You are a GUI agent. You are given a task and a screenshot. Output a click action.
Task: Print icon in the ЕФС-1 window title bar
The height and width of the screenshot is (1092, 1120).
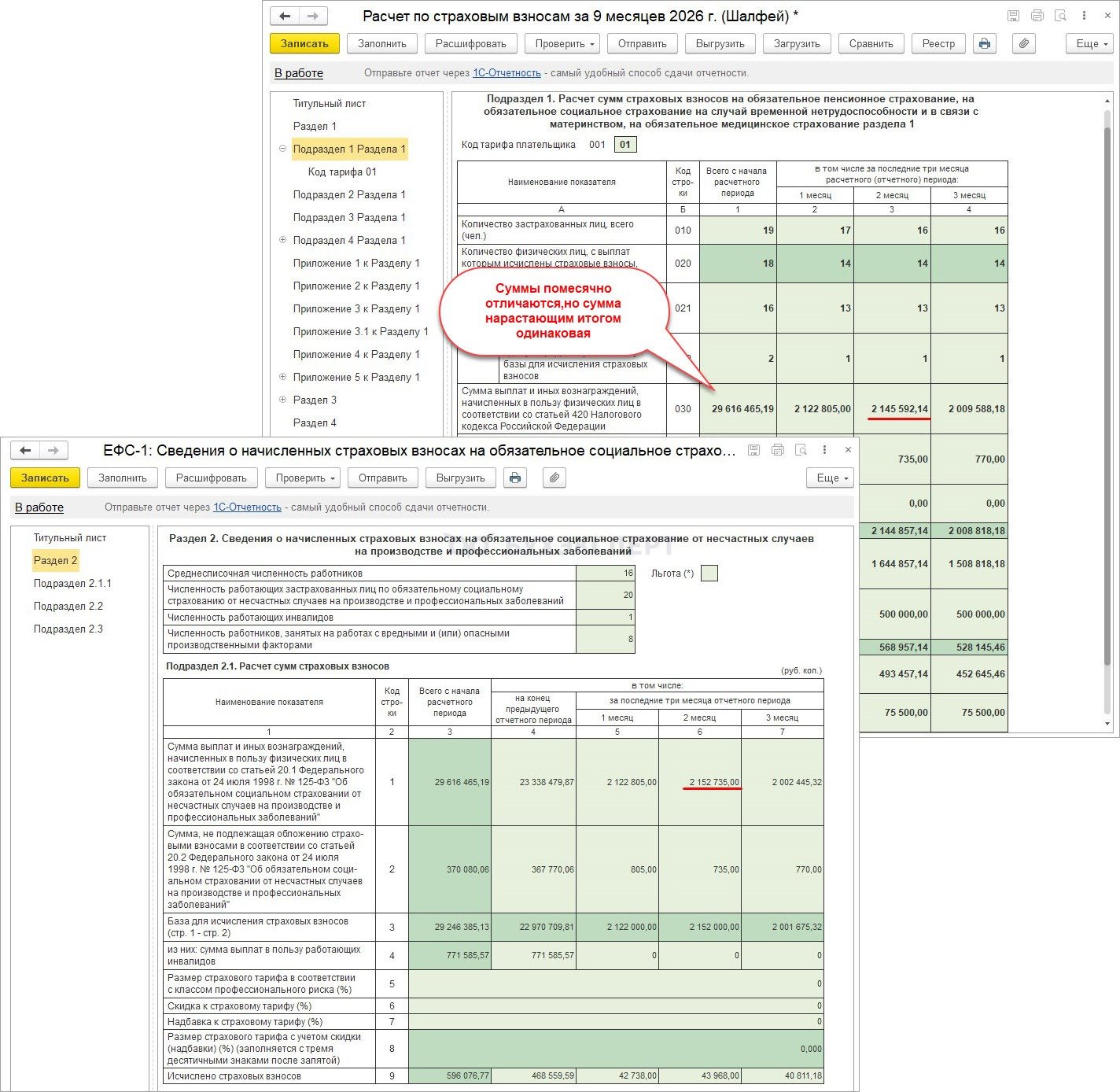[x=778, y=450]
